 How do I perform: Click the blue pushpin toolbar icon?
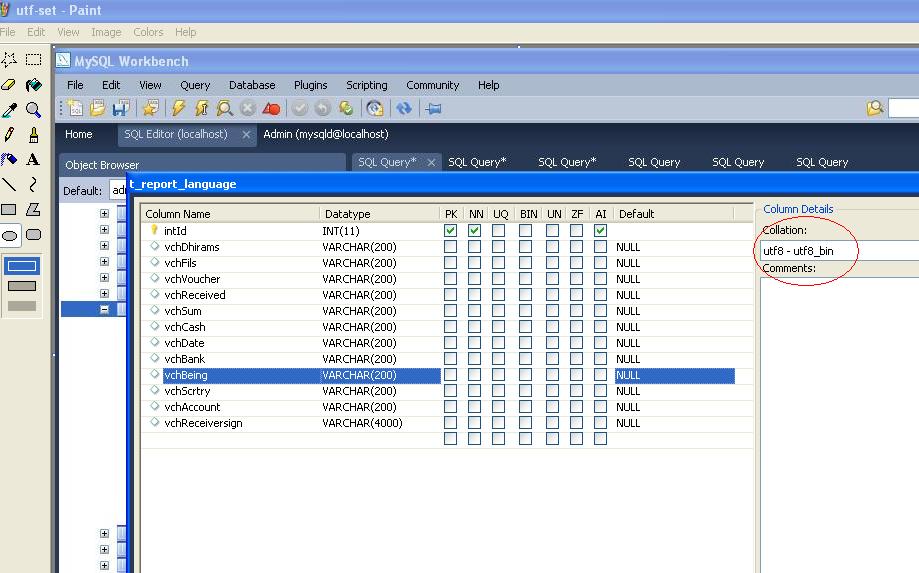[x=434, y=108]
